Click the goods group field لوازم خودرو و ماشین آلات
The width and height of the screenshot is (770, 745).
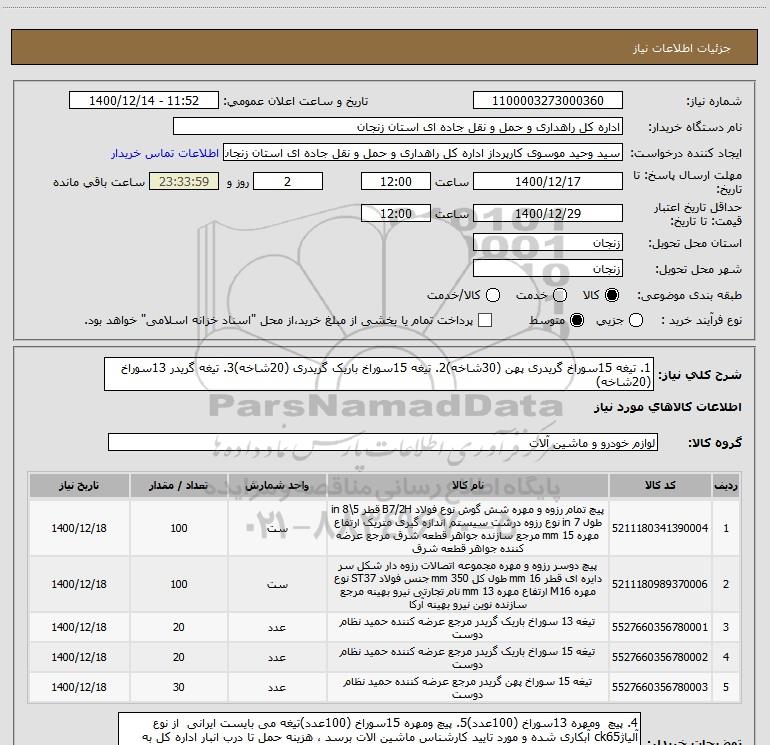[383, 442]
